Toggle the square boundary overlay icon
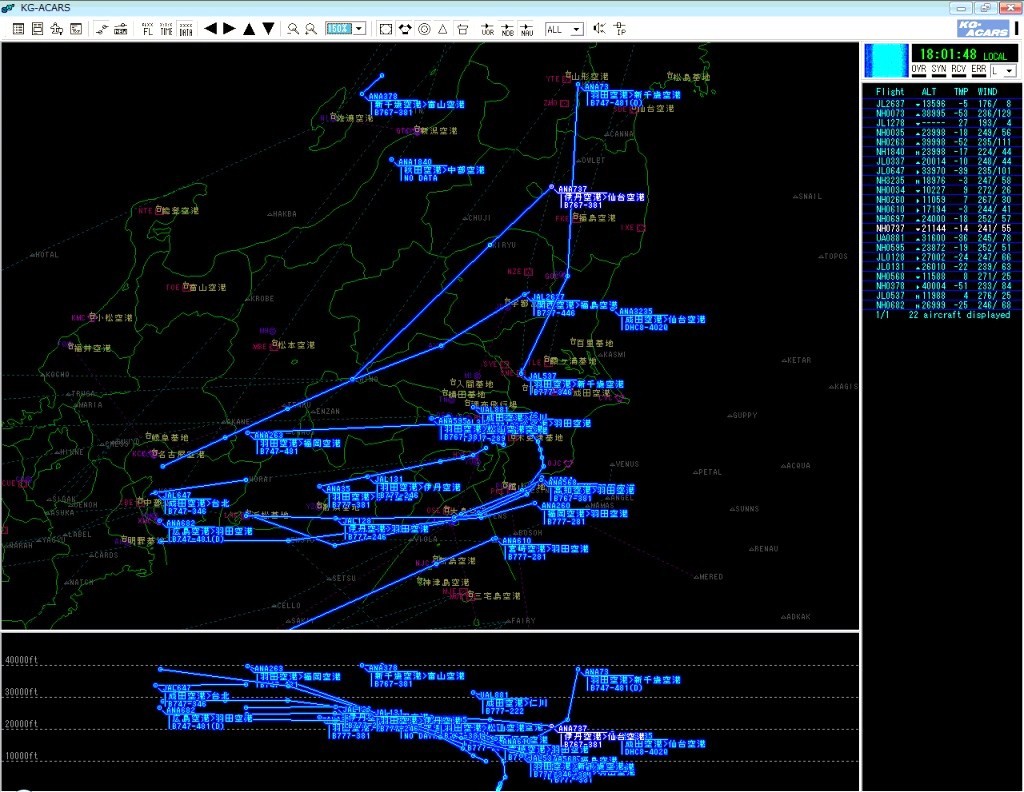The width and height of the screenshot is (1024, 792). click(386, 29)
